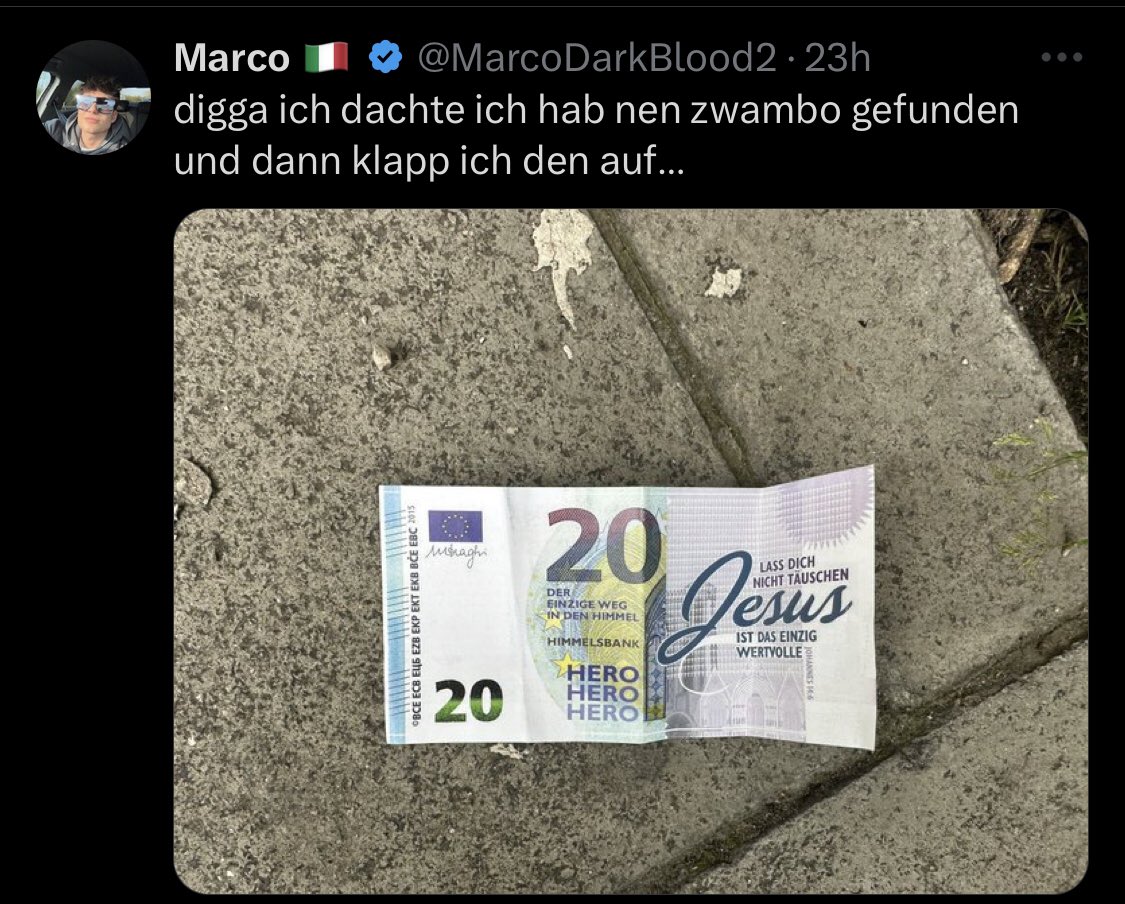Click the 23h timestamp of the tweet
1125x904 pixels.
pyautogui.click(x=838, y=57)
